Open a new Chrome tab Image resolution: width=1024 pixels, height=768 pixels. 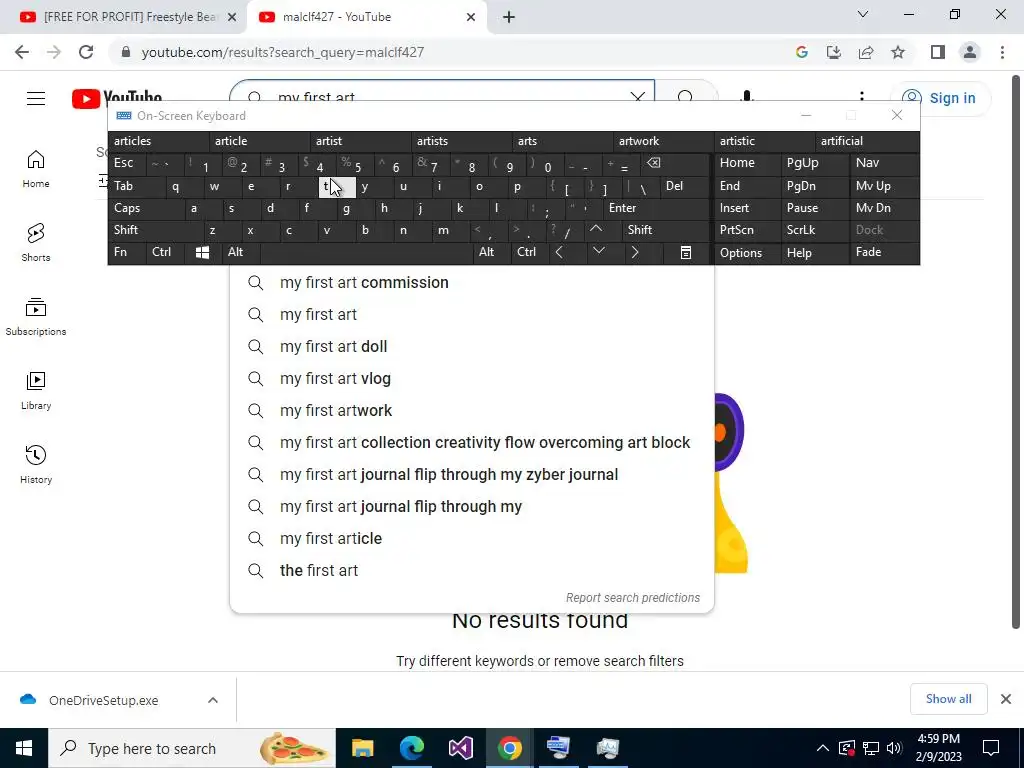[x=509, y=17]
